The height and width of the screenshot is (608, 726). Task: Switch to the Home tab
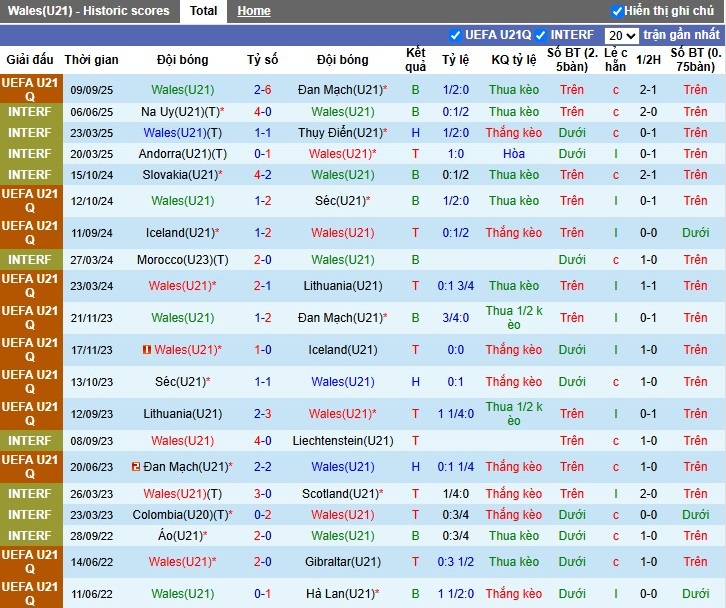tap(253, 11)
